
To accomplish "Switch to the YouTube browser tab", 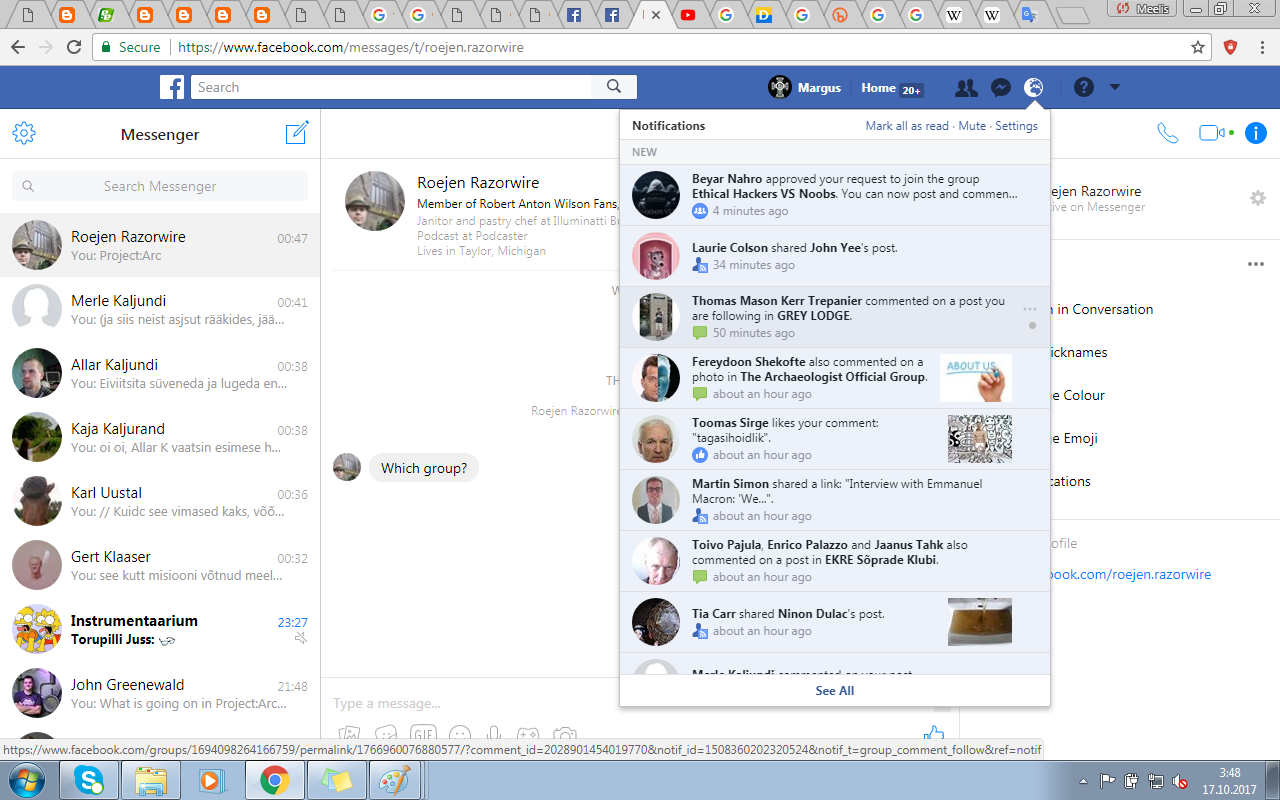I will click(689, 15).
